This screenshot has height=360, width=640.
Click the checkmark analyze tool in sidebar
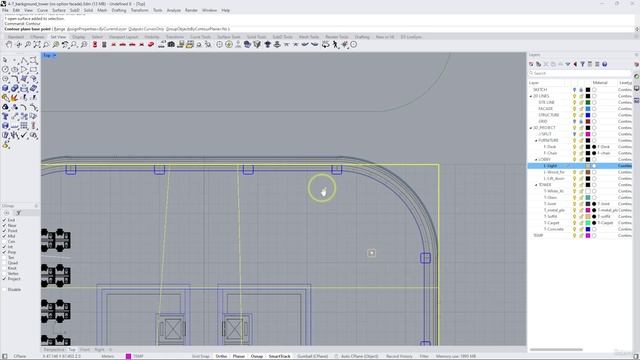[x=24, y=135]
